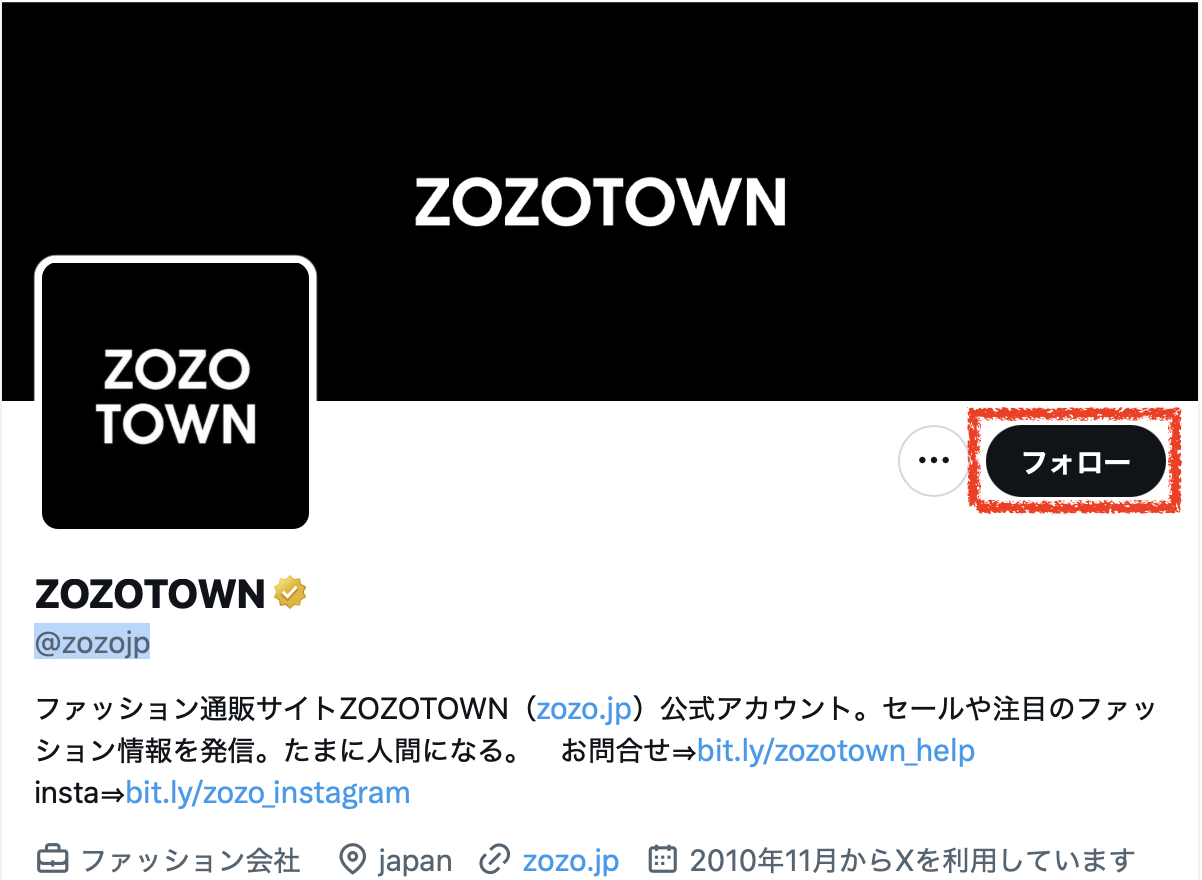Follow ZOZOTOWN with the フォロー button
Screen dimensions: 1202x880
coord(1076,461)
